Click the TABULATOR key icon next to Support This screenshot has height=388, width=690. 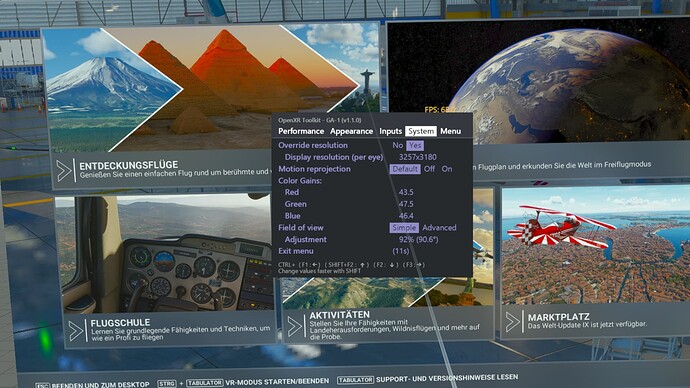[355, 380]
